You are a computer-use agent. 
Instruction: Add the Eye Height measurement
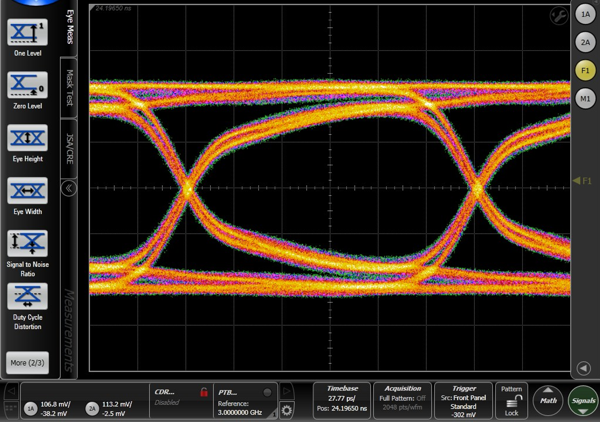[27, 138]
